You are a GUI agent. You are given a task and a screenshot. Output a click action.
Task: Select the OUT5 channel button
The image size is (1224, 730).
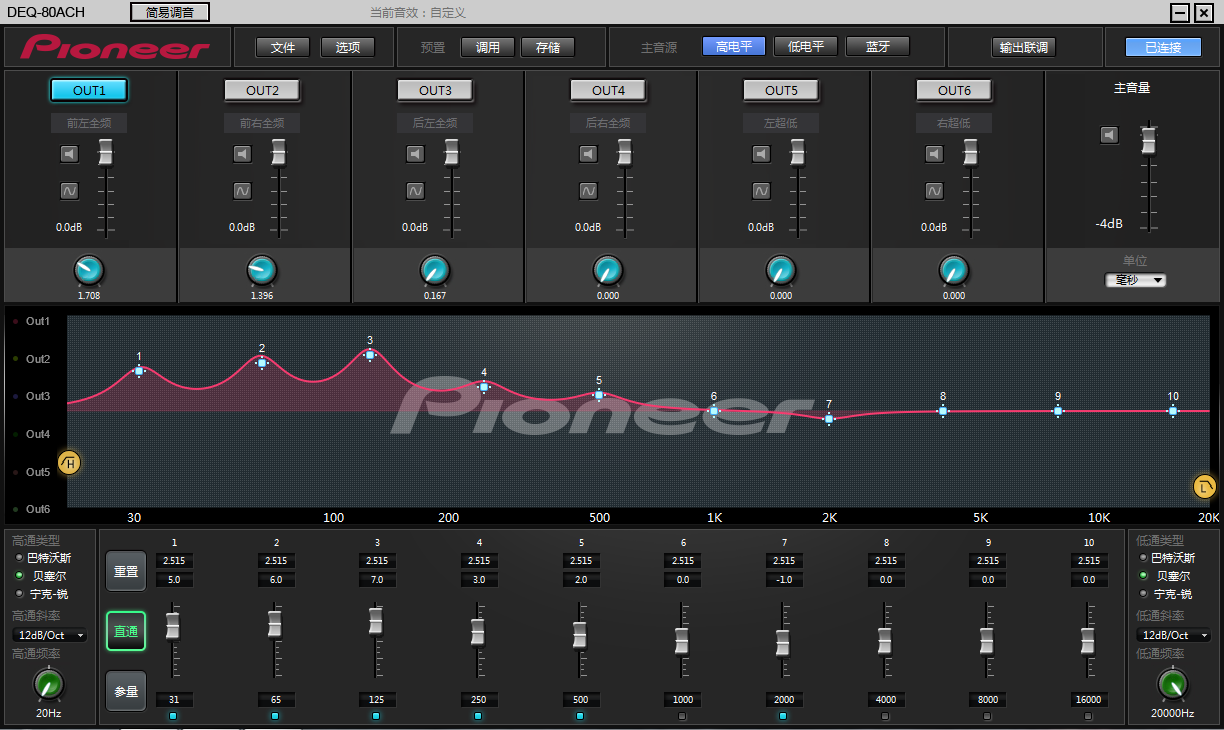click(781, 90)
